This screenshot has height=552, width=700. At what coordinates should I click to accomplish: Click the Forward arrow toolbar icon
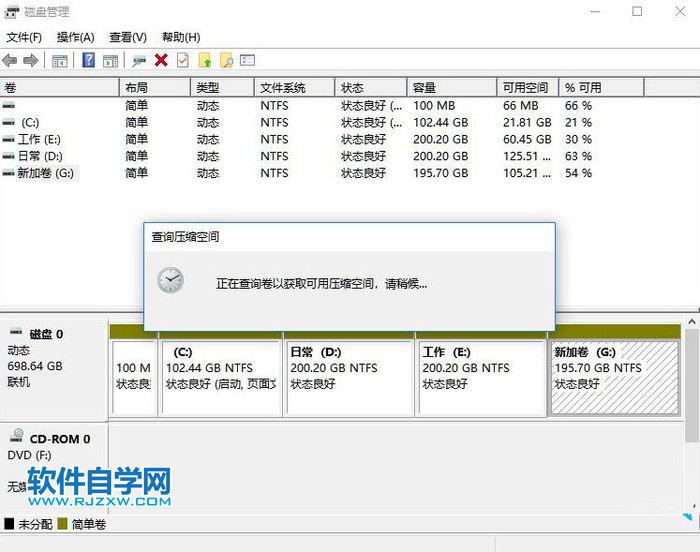[30, 60]
